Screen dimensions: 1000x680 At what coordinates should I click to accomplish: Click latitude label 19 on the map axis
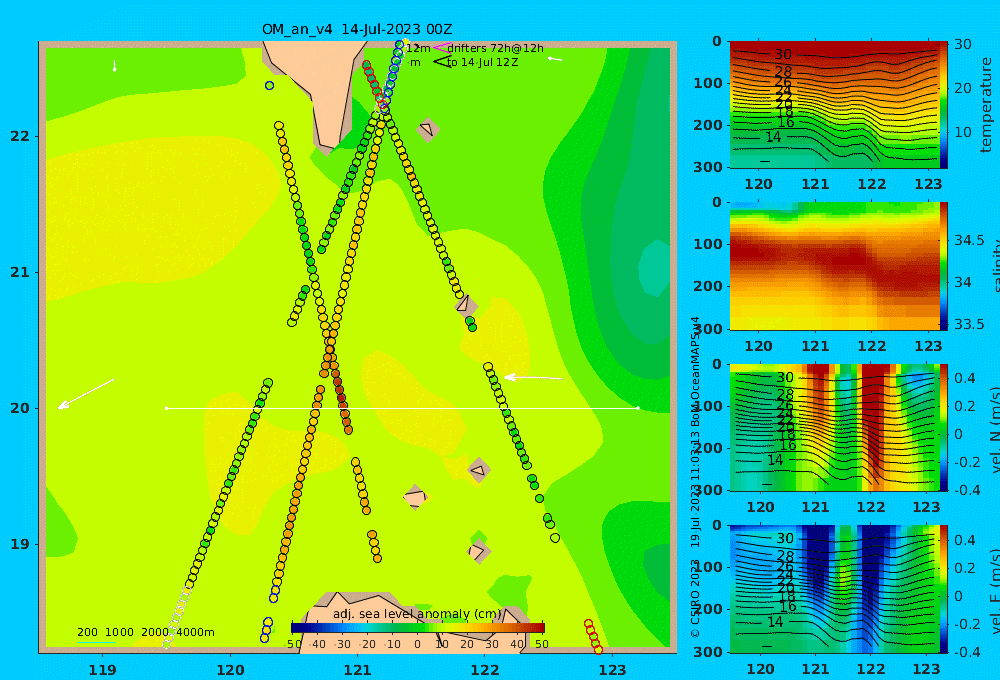(x=20, y=544)
